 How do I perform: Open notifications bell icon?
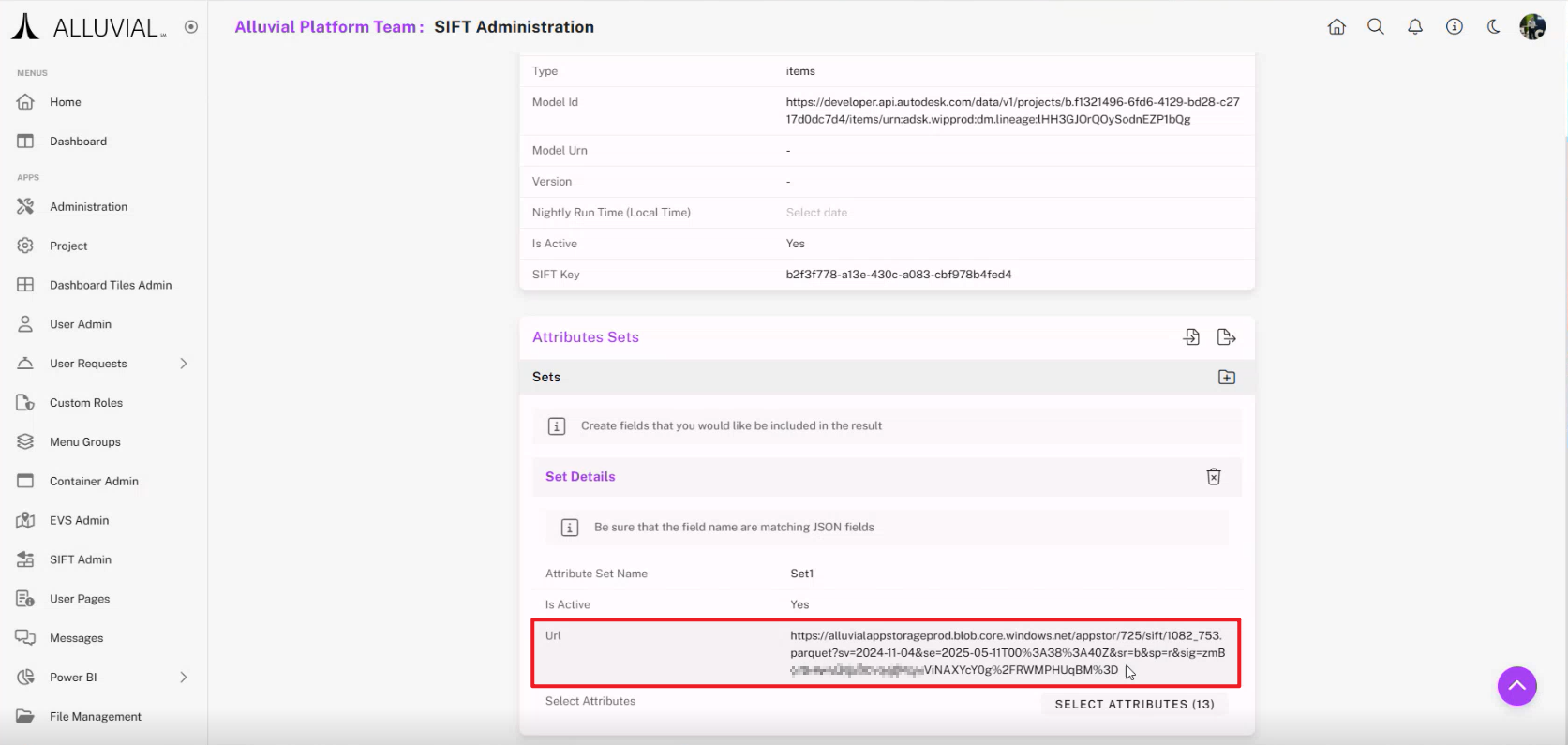coord(1415,27)
